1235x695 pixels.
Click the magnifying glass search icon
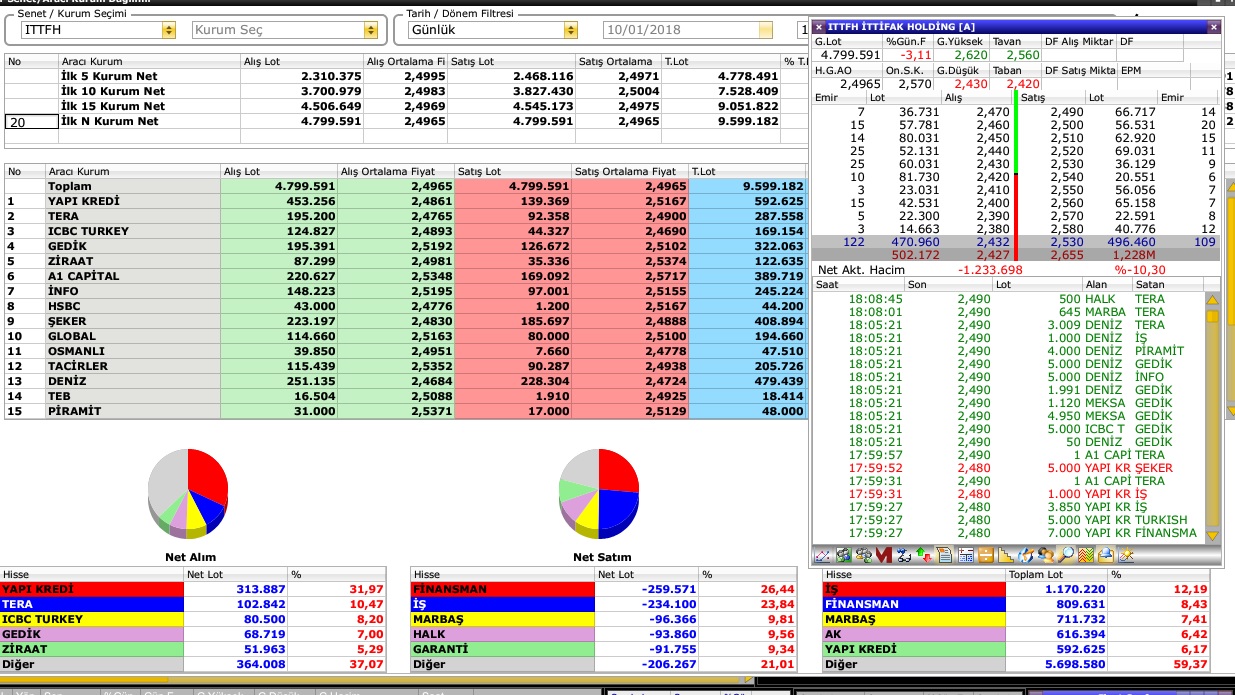coord(1065,555)
